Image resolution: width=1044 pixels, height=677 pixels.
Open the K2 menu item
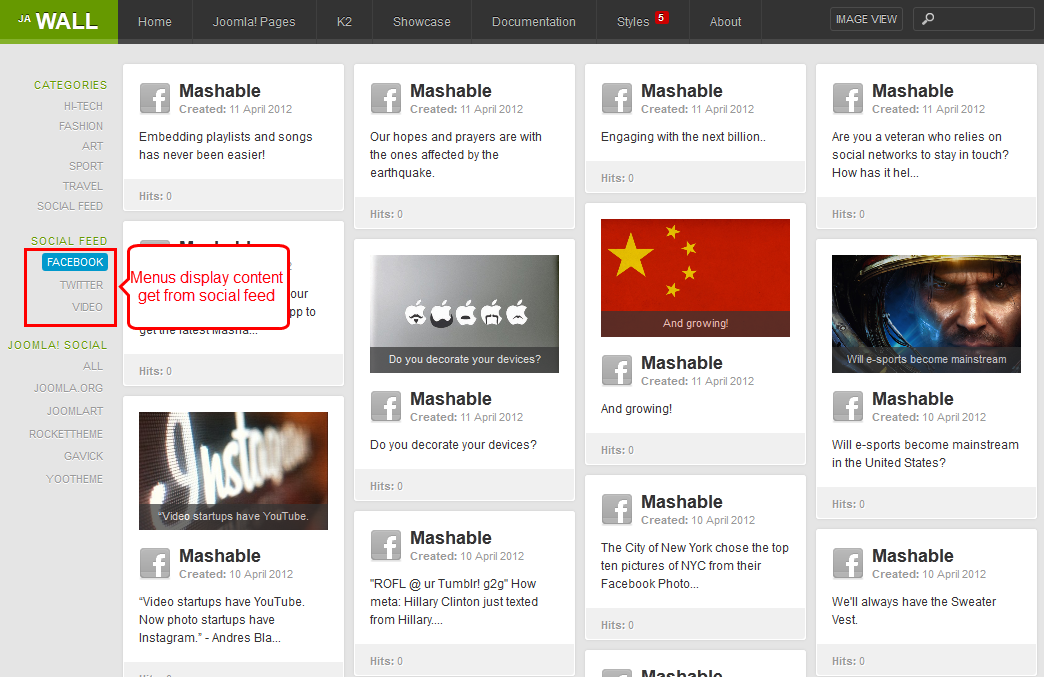coord(344,21)
